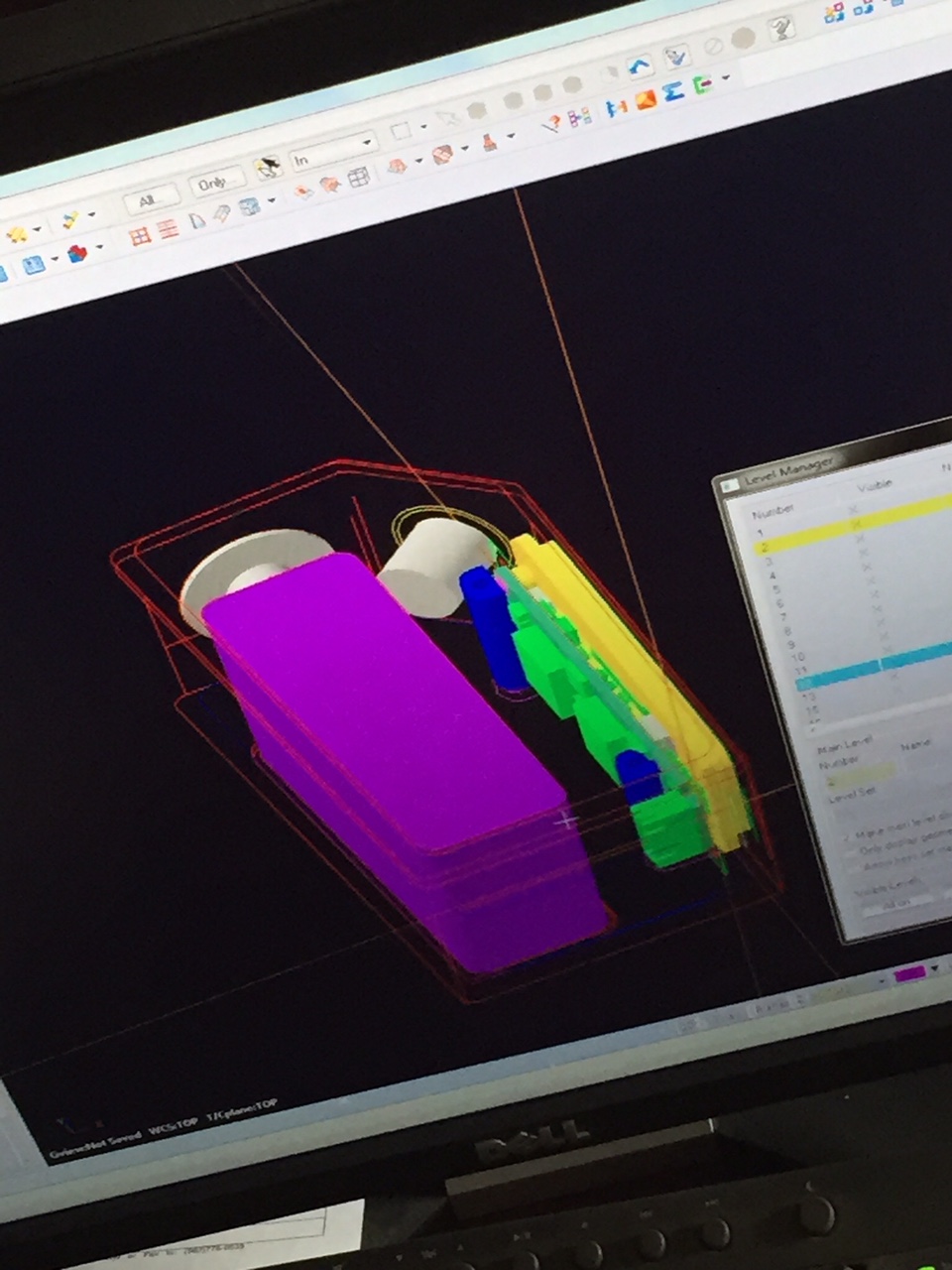The height and width of the screenshot is (1270, 952).
Task: Click the Only selection mask button
Action: coord(213,184)
